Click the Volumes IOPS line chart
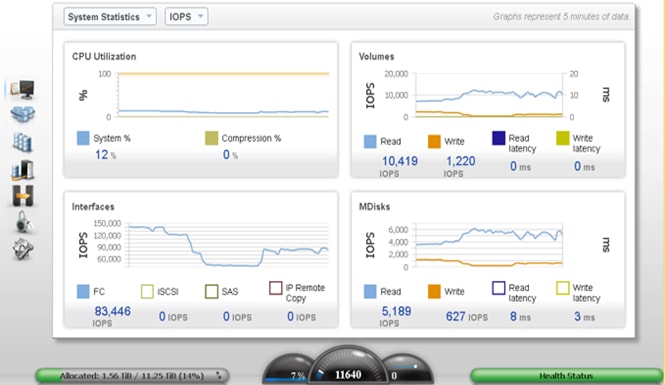 [489, 95]
